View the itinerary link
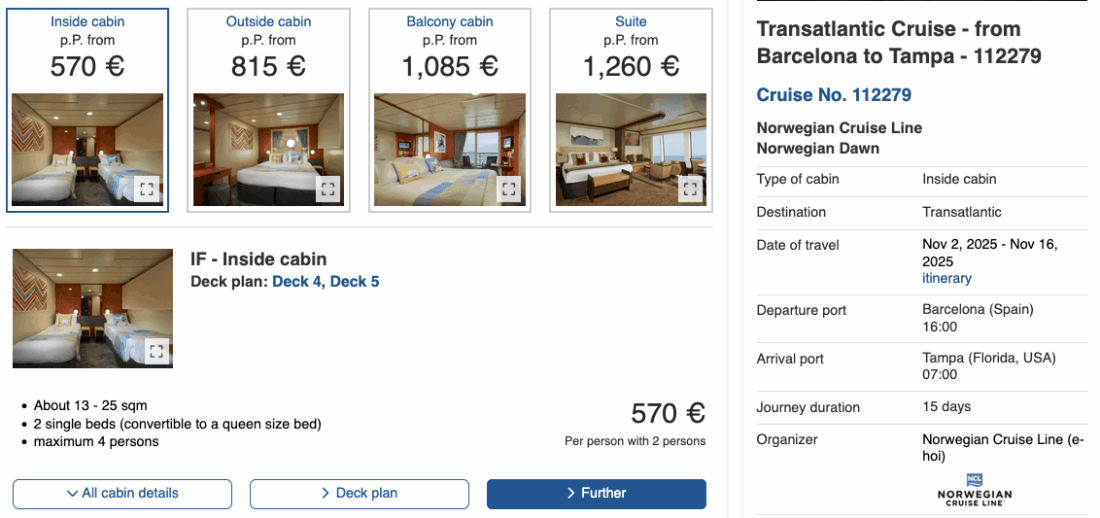Viewport: 1100px width, 518px height. pyautogui.click(x=946, y=278)
